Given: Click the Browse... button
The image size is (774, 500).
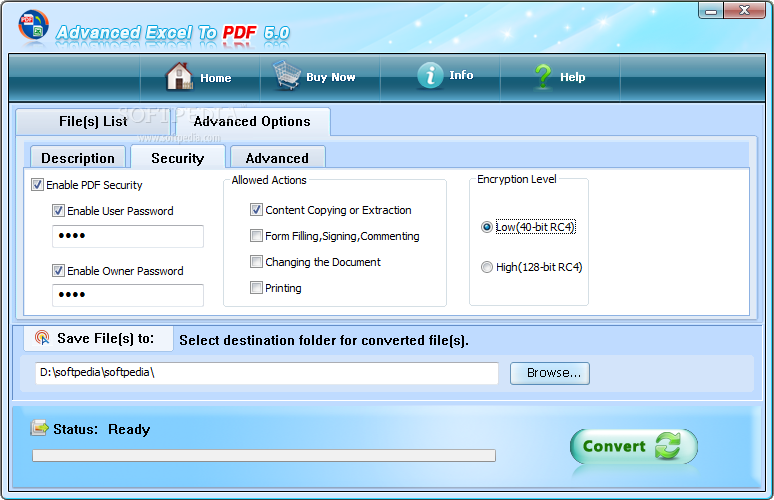Looking at the screenshot, I should [549, 373].
